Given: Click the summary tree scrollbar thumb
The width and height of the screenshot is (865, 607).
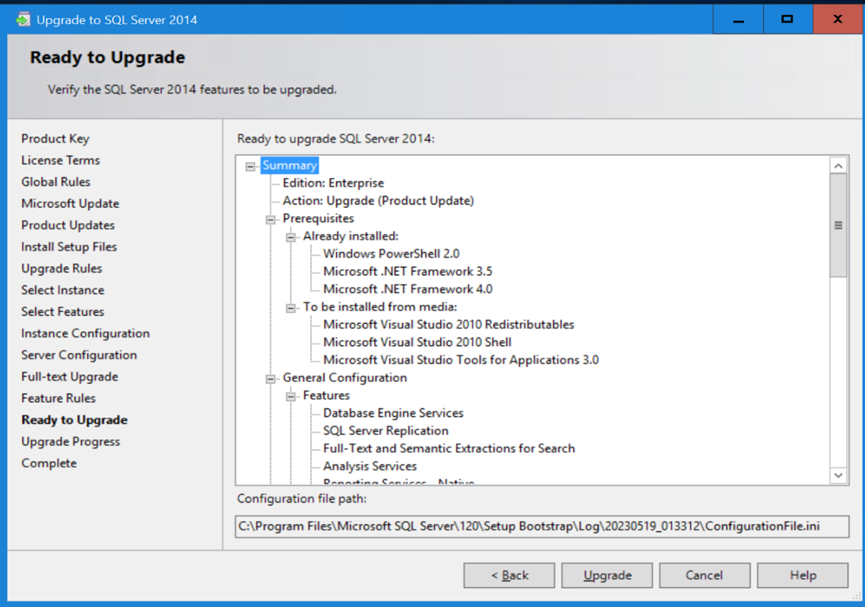Looking at the screenshot, I should (x=839, y=225).
